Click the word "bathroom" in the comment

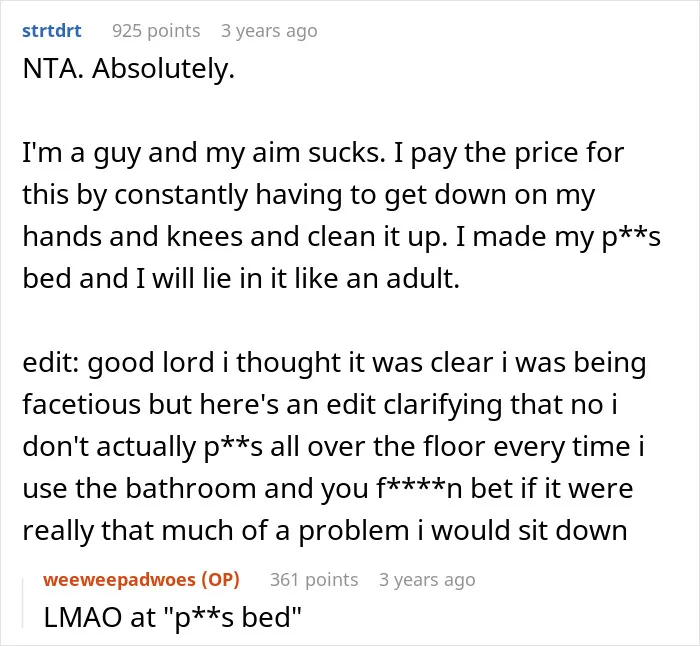click(191, 488)
